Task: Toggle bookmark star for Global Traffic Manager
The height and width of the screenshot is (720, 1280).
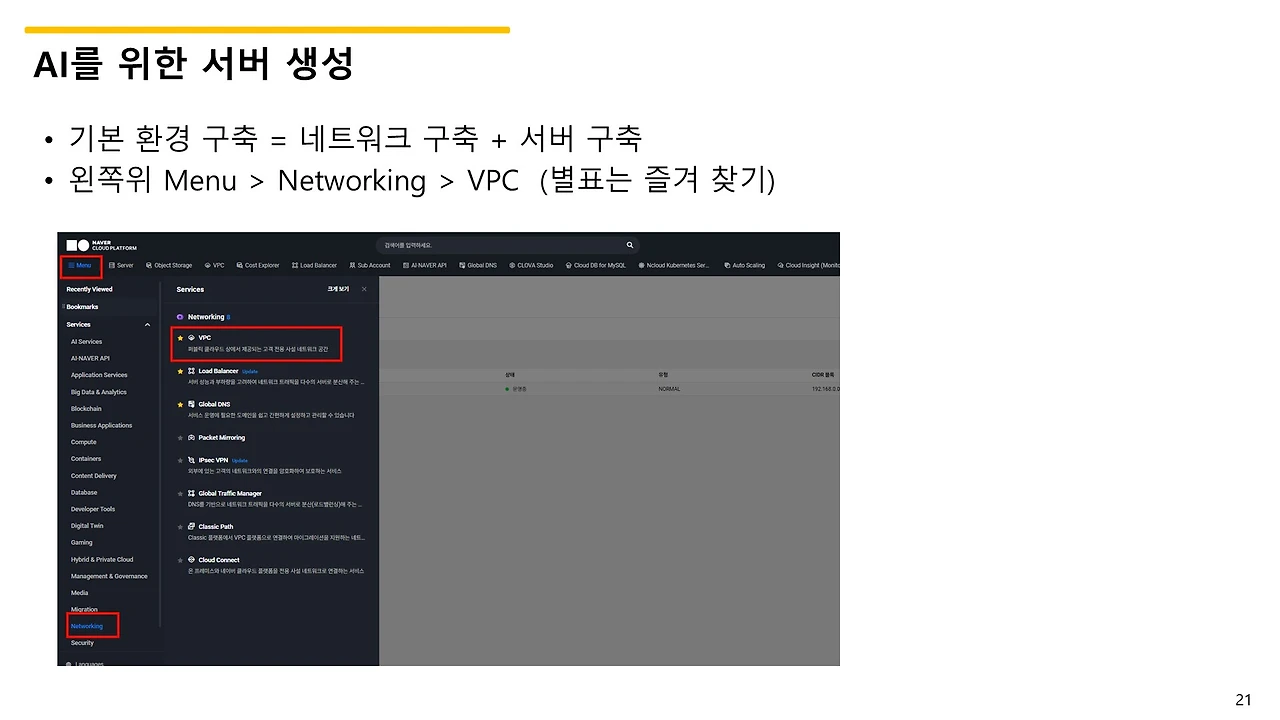Action: pyautogui.click(x=181, y=493)
